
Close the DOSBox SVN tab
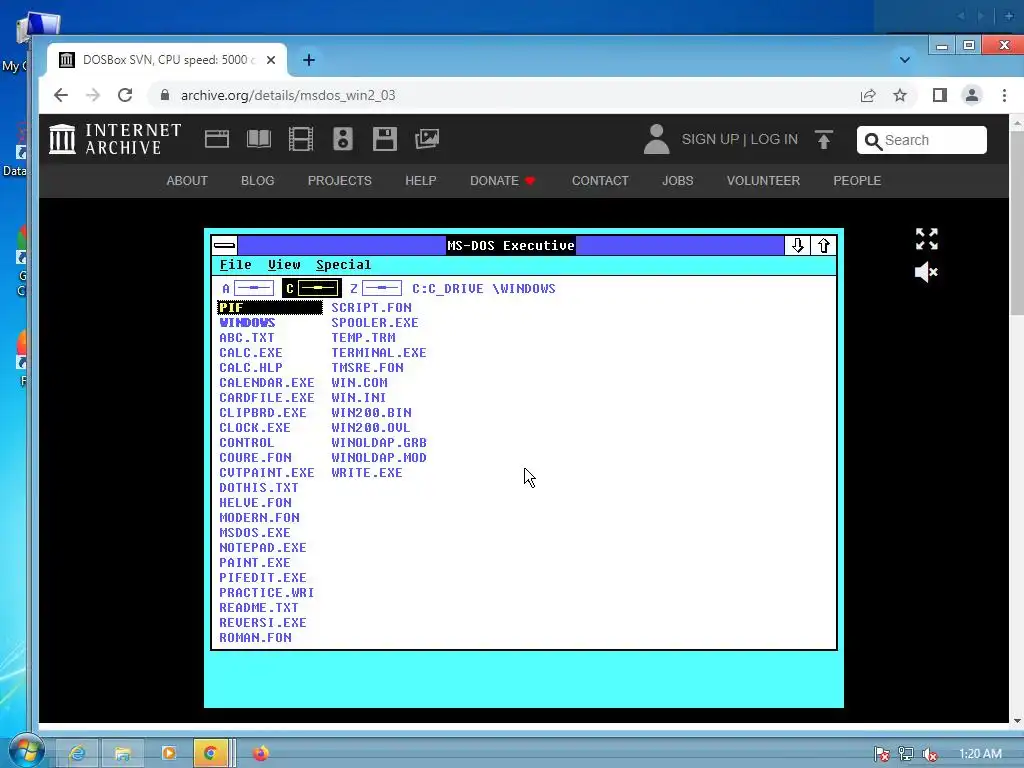click(x=271, y=60)
